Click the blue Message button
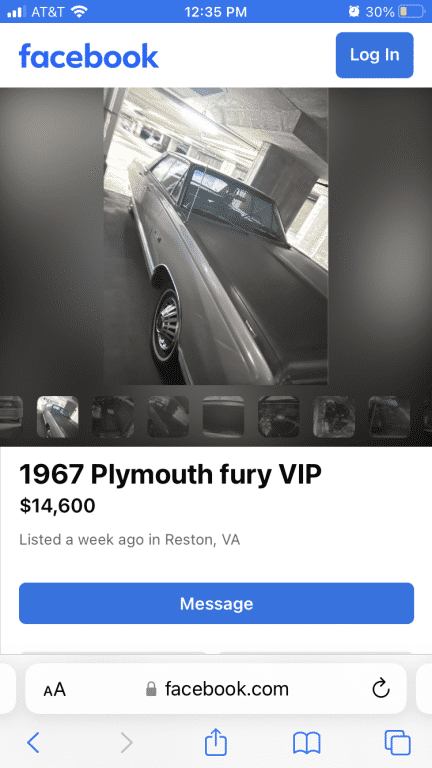Image resolution: width=432 pixels, height=768 pixels. click(216, 603)
